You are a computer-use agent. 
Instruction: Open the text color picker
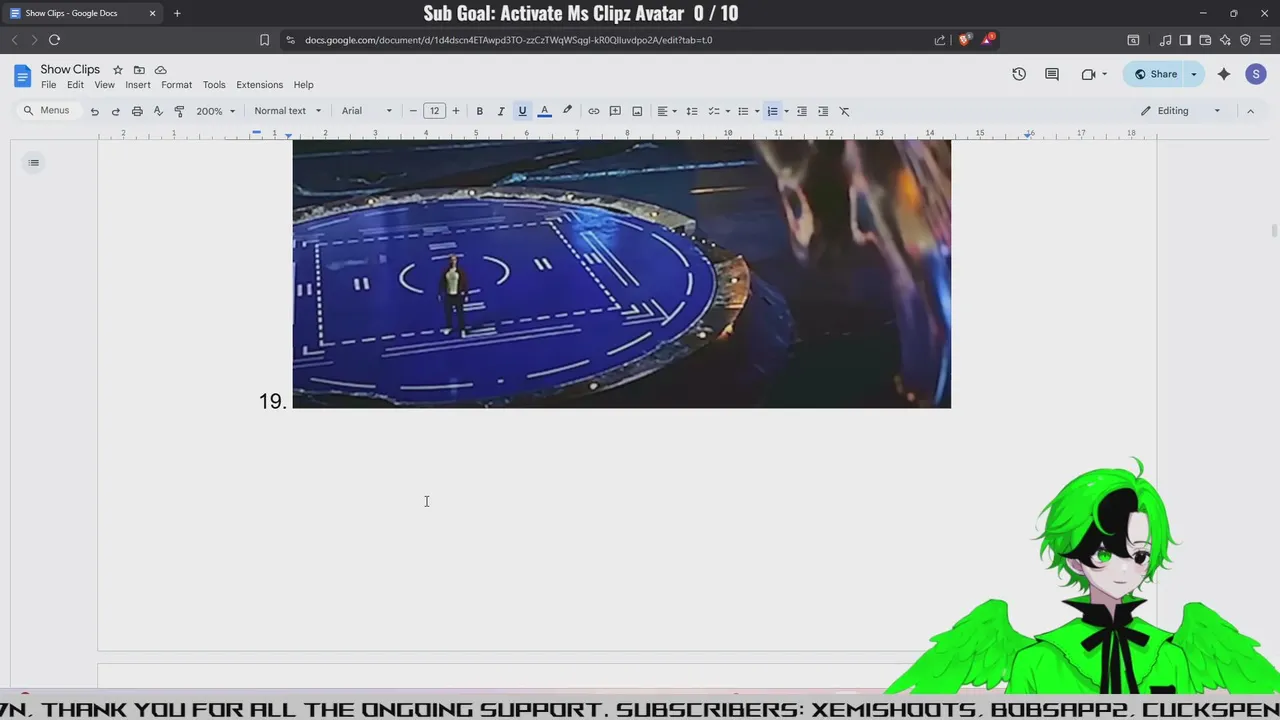click(544, 111)
